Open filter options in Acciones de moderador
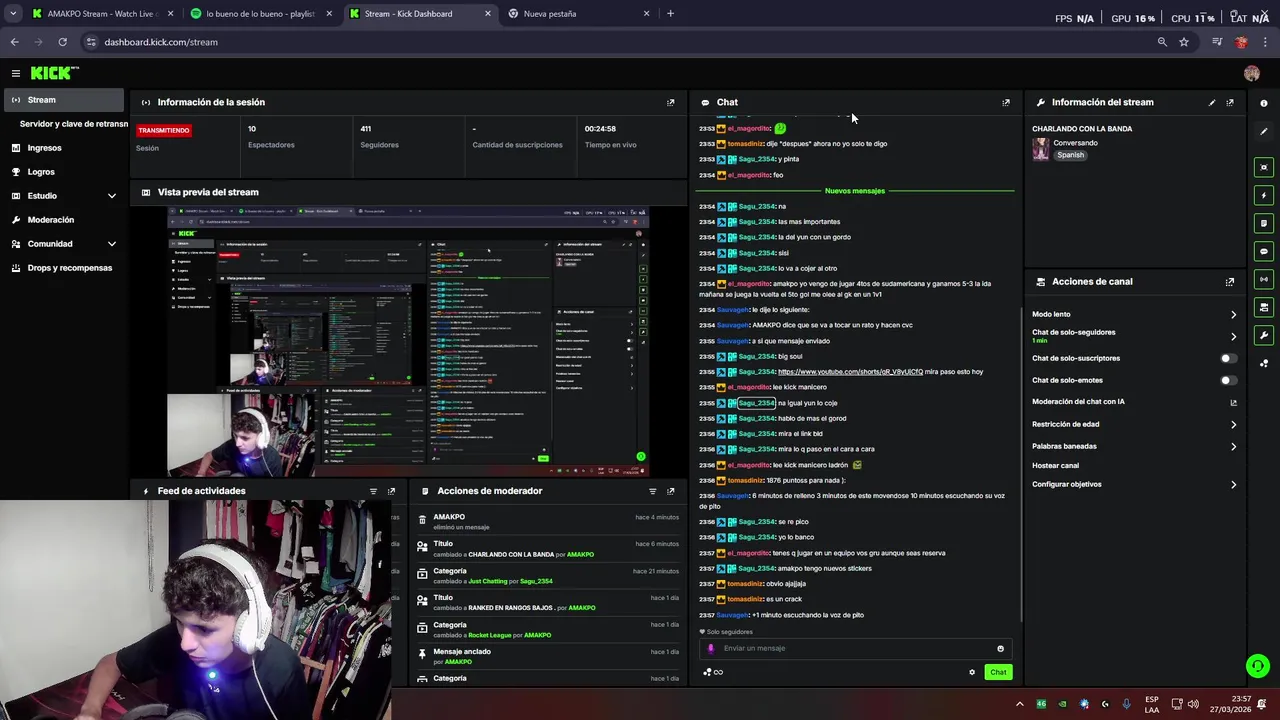Image resolution: width=1280 pixels, height=720 pixels. point(652,491)
